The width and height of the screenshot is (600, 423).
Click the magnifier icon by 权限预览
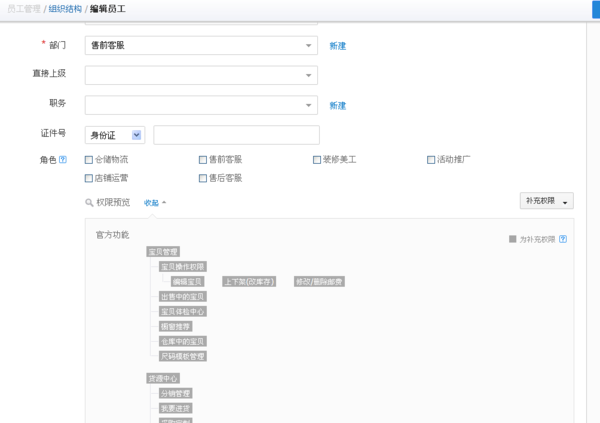click(x=89, y=203)
